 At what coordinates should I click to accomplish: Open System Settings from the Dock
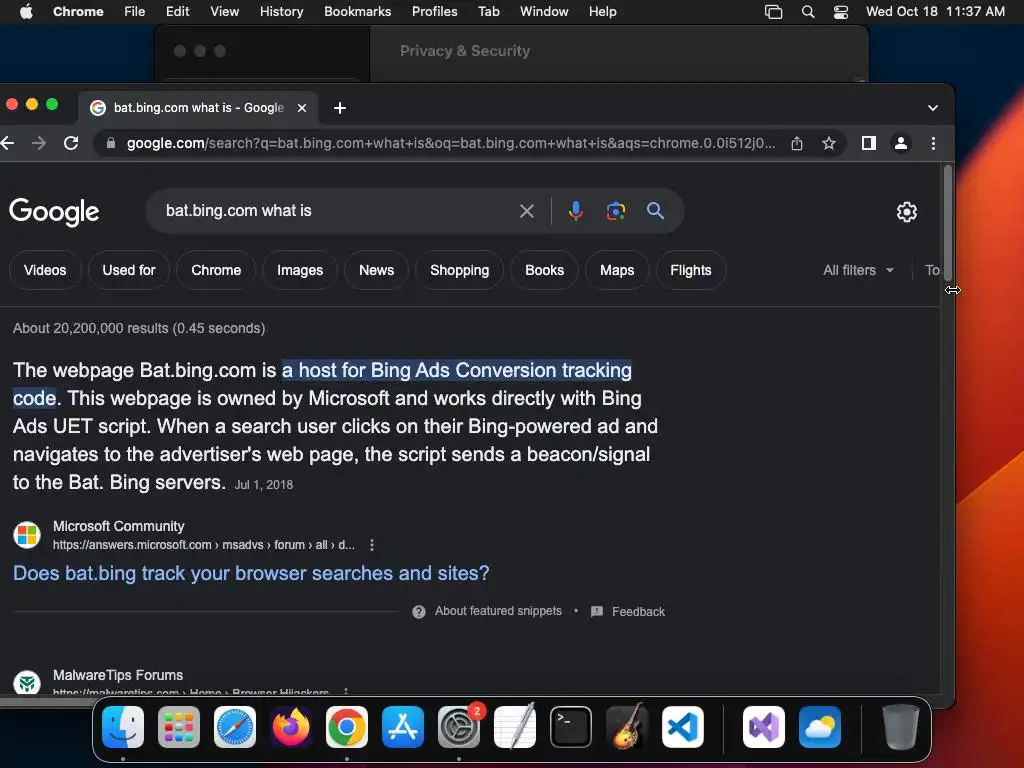(459, 727)
